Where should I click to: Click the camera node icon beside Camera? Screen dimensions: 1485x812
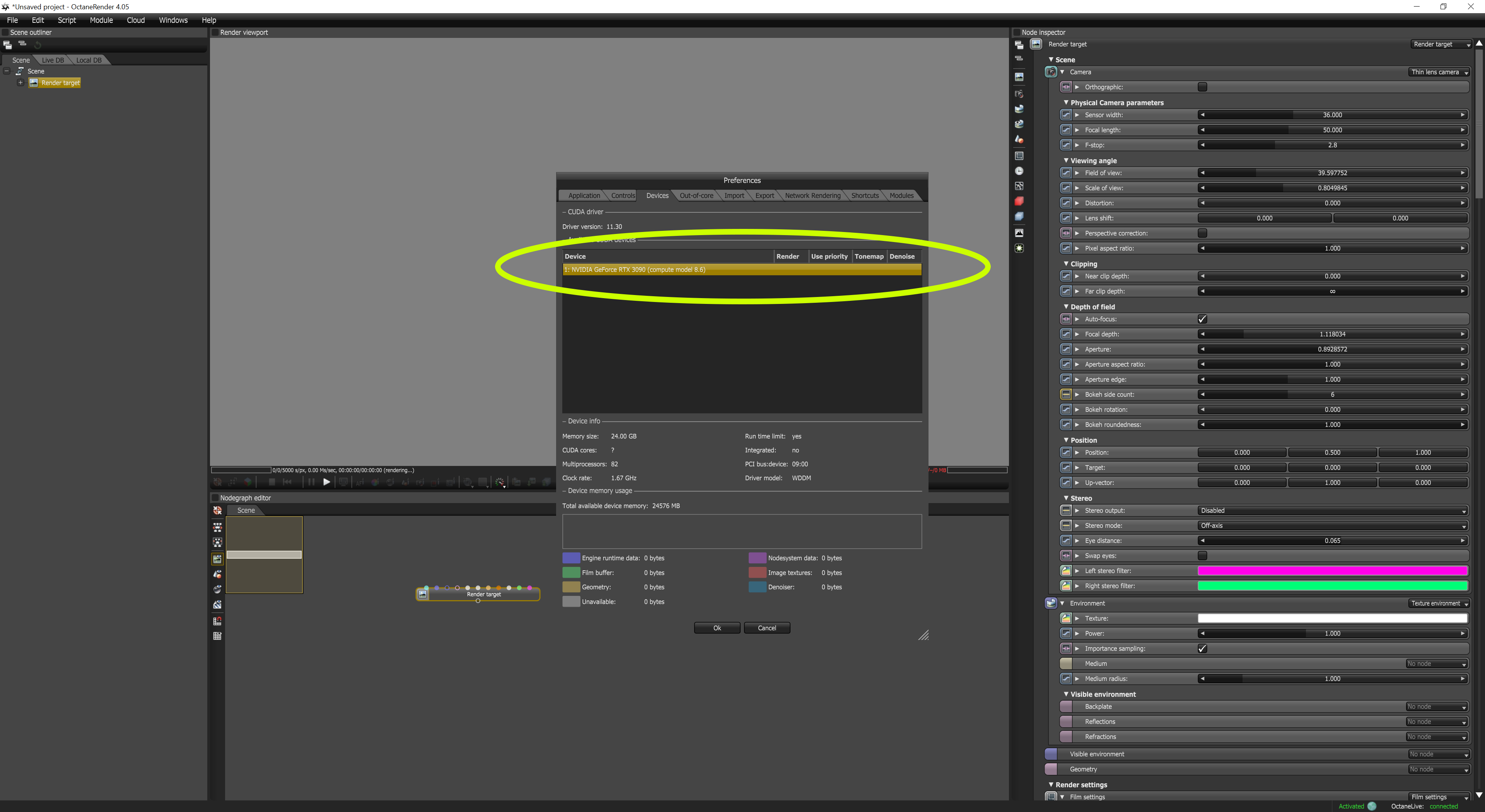pyautogui.click(x=1050, y=72)
